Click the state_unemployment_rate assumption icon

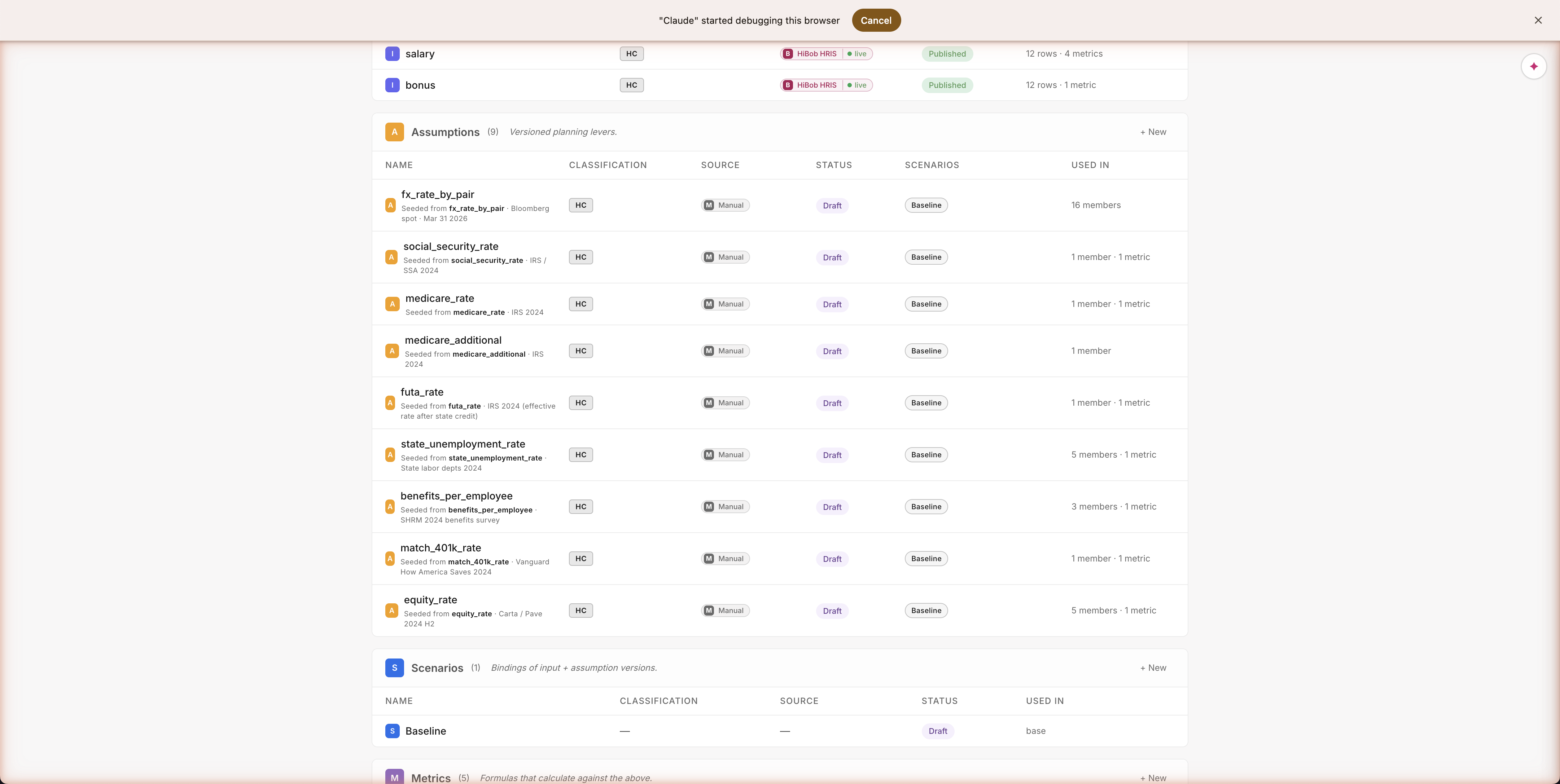point(390,455)
